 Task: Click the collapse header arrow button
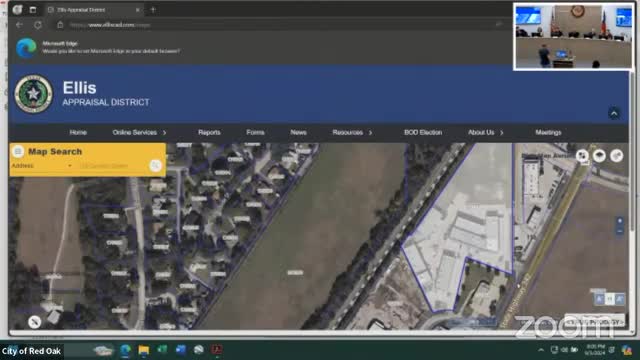pyautogui.click(x=614, y=113)
